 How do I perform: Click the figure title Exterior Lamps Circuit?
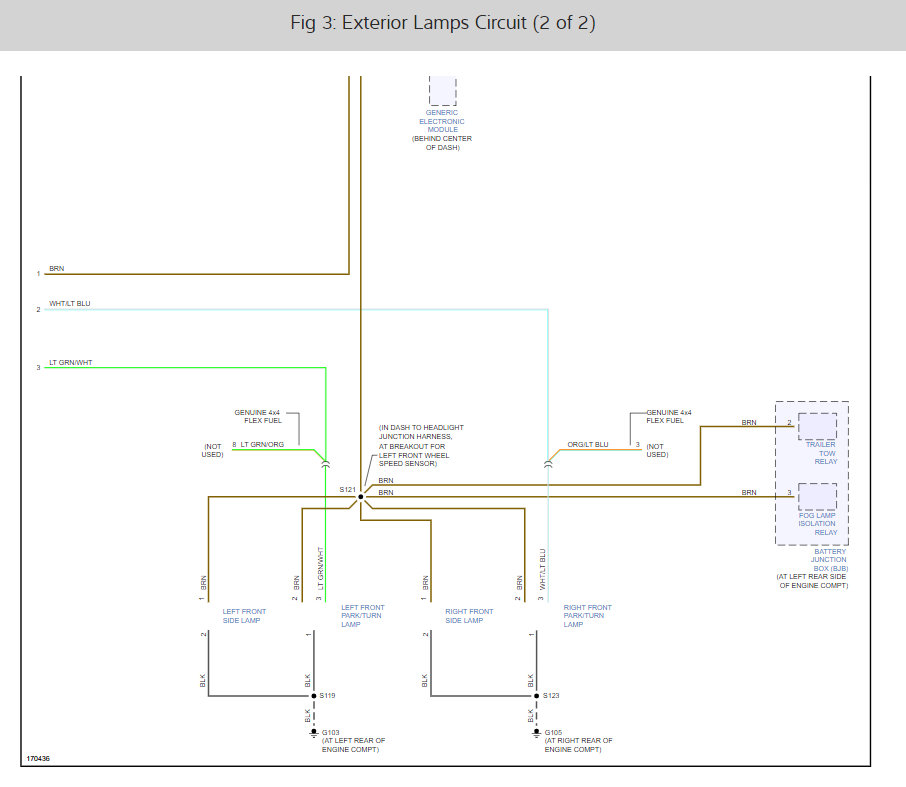443,23
